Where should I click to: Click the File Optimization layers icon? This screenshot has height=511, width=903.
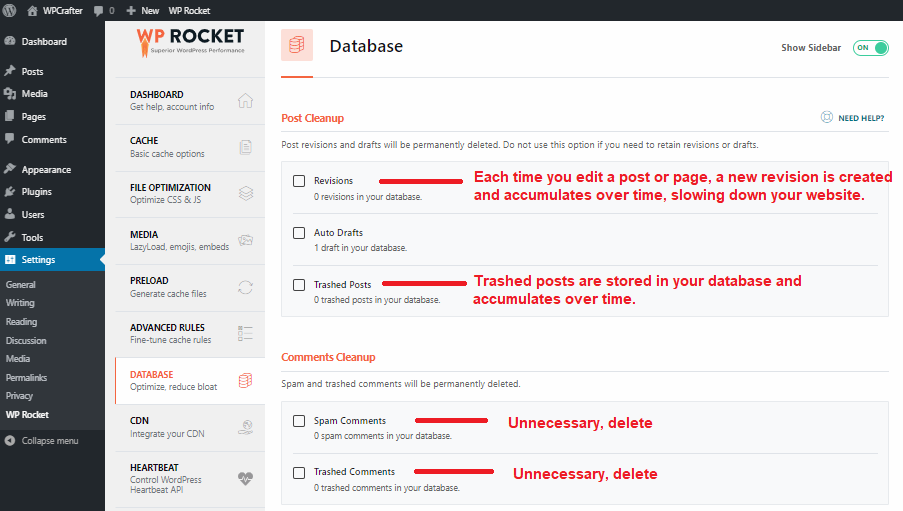click(x=246, y=194)
